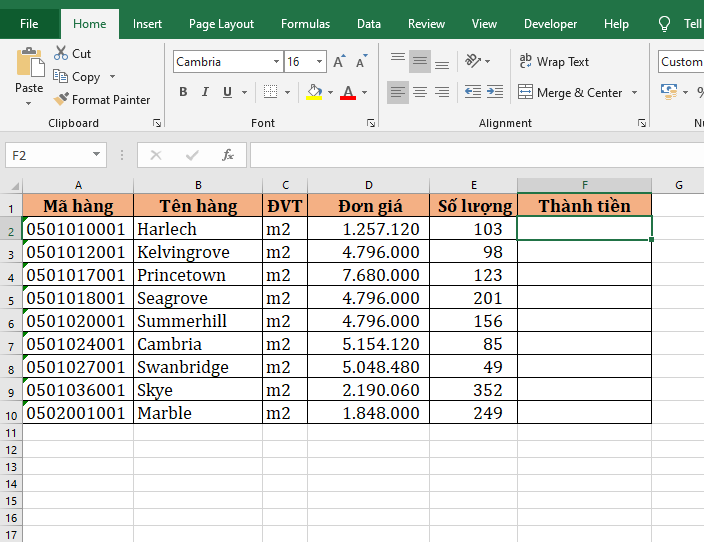The width and height of the screenshot is (704, 542).
Task: Increase font size with large A icon
Action: [340, 62]
